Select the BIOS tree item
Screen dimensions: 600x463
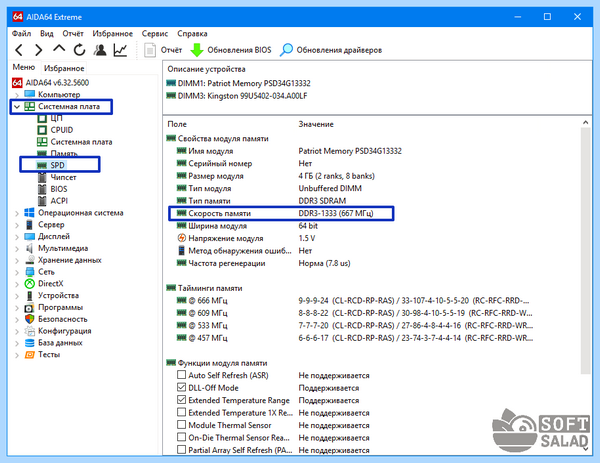[x=59, y=189]
